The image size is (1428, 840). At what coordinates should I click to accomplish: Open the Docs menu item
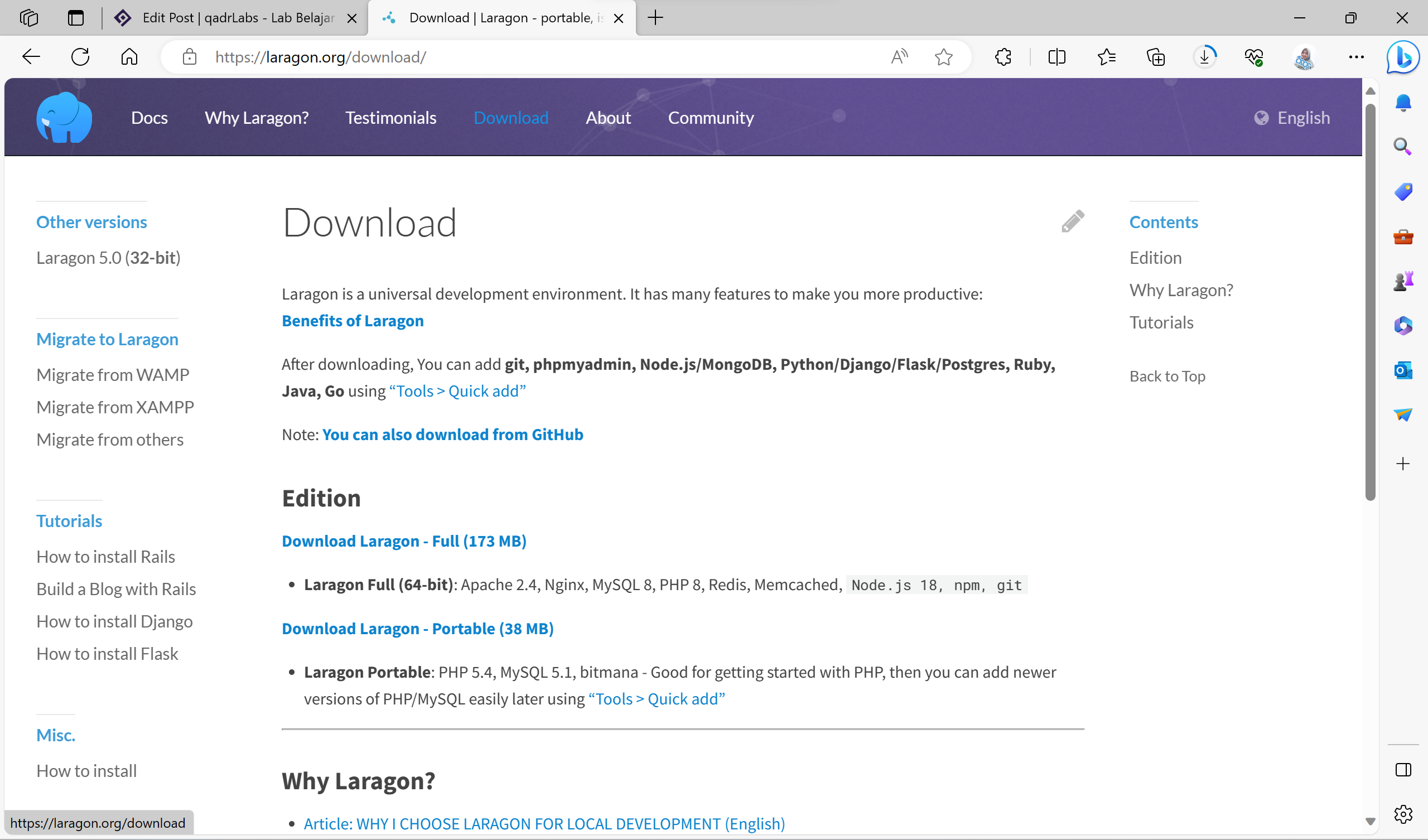point(149,118)
